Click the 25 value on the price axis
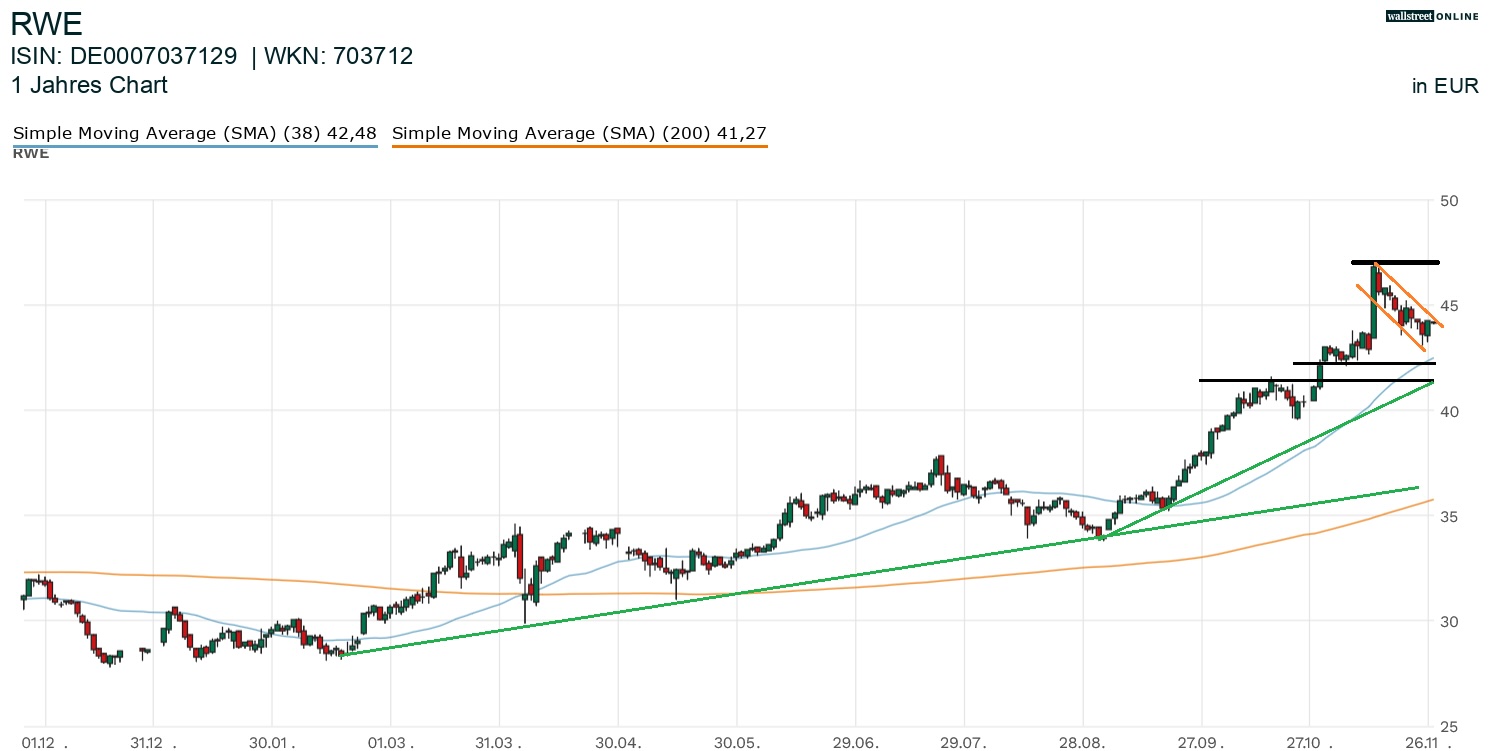 [1449, 727]
